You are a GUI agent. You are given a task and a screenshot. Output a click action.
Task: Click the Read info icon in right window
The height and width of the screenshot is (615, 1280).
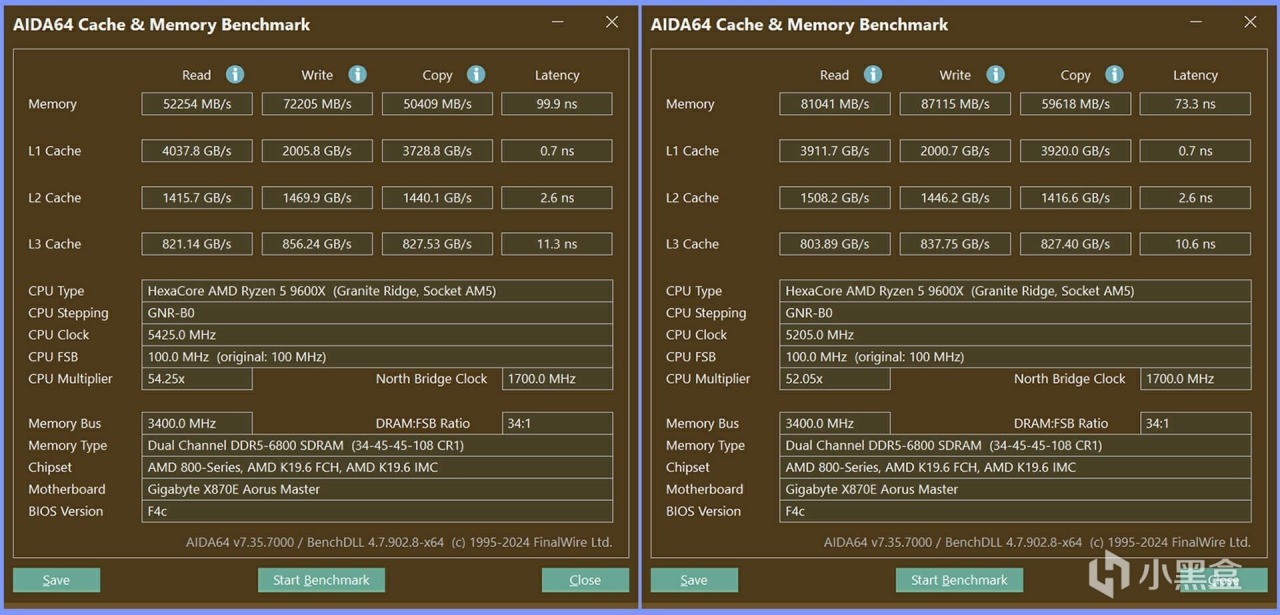[873, 74]
